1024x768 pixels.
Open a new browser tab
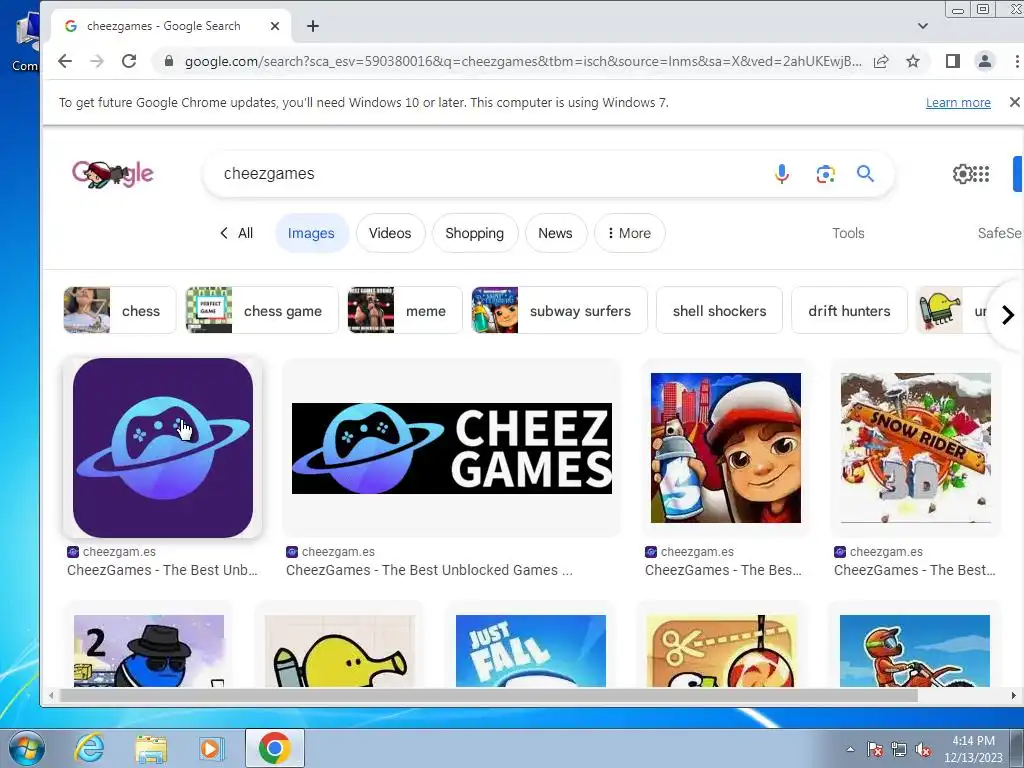tap(313, 26)
